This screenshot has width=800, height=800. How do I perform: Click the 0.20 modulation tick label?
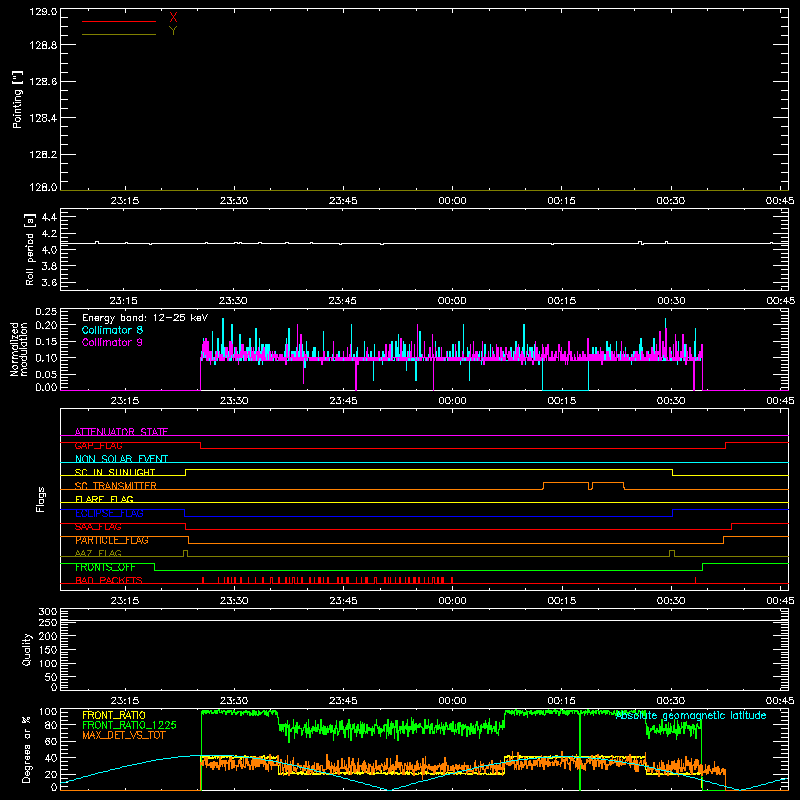coord(46,325)
